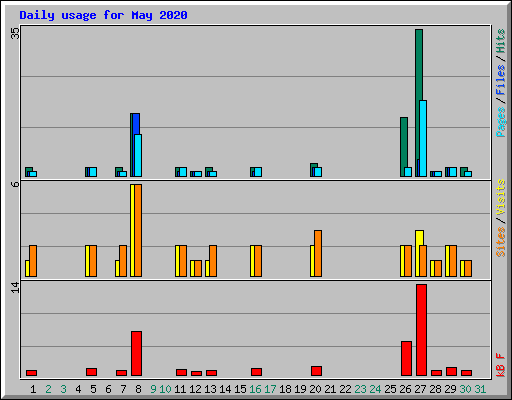The image size is (512, 400).
Task: Click the red KB bar for day 29
Action: point(451,372)
